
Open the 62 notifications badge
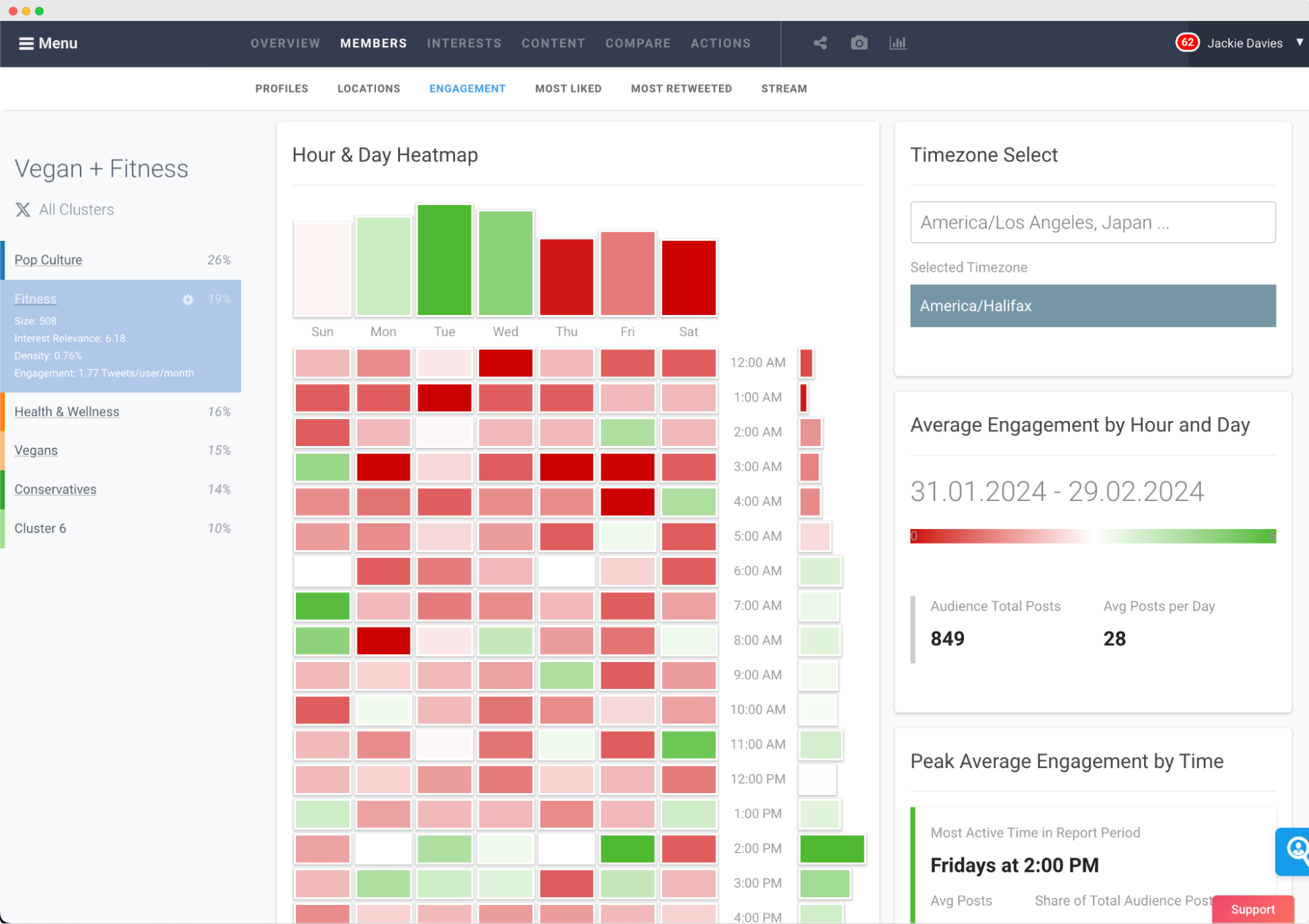(1187, 43)
